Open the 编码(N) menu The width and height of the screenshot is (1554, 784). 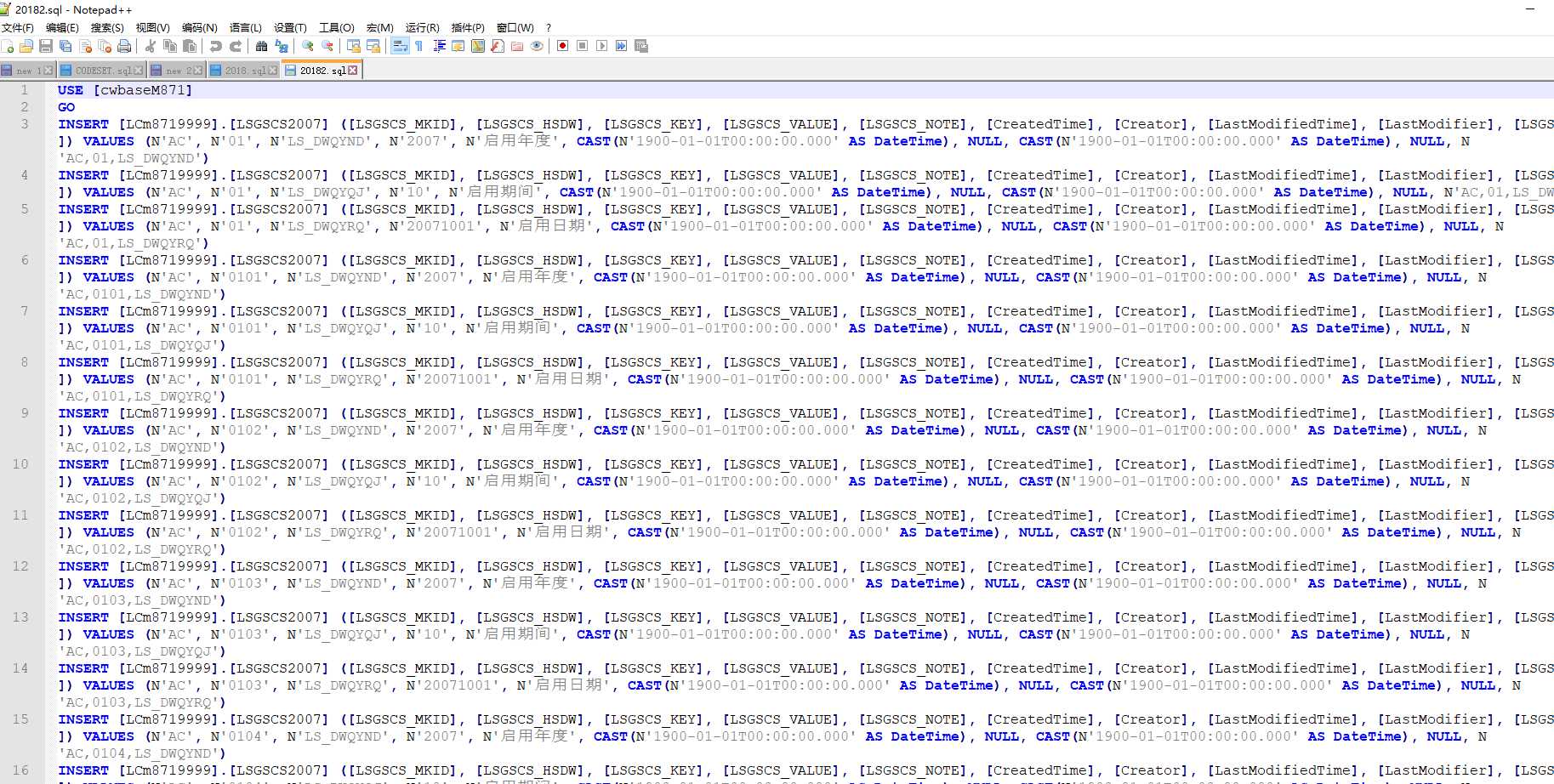tap(200, 27)
